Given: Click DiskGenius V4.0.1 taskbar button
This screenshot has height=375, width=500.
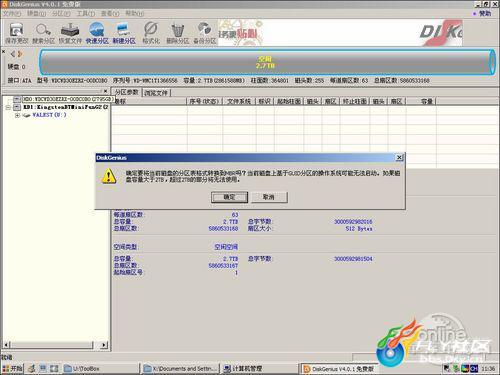Looking at the screenshot, I should (x=339, y=369).
